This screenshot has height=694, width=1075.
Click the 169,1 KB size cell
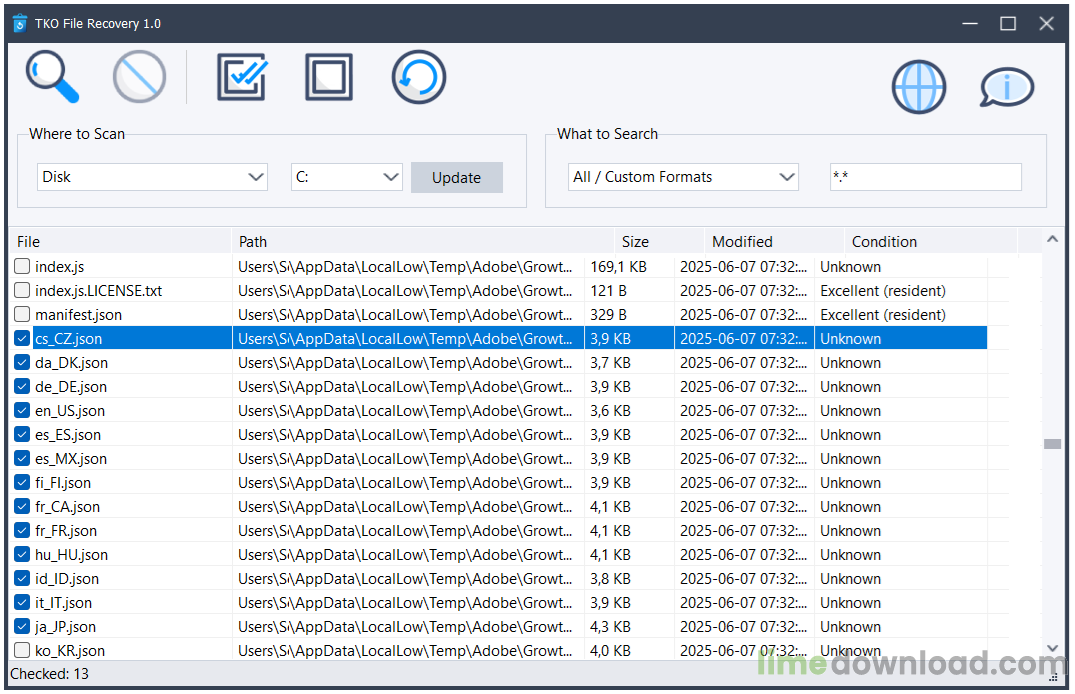[618, 267]
